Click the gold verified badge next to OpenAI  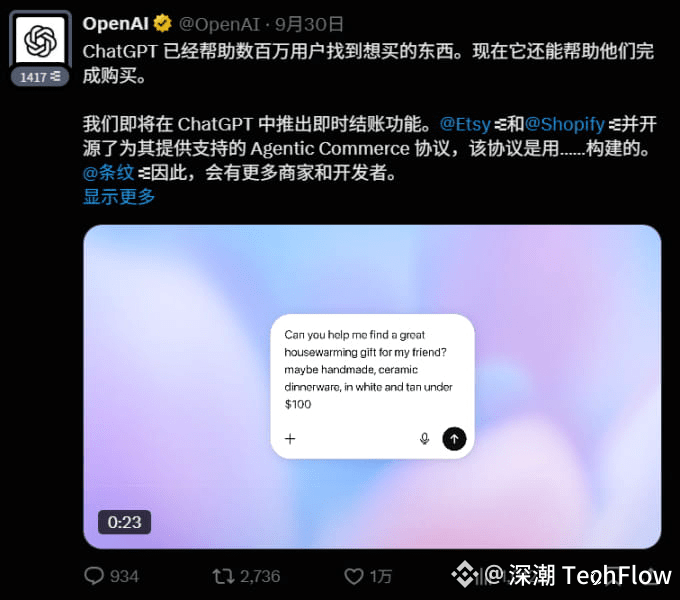coord(163,23)
